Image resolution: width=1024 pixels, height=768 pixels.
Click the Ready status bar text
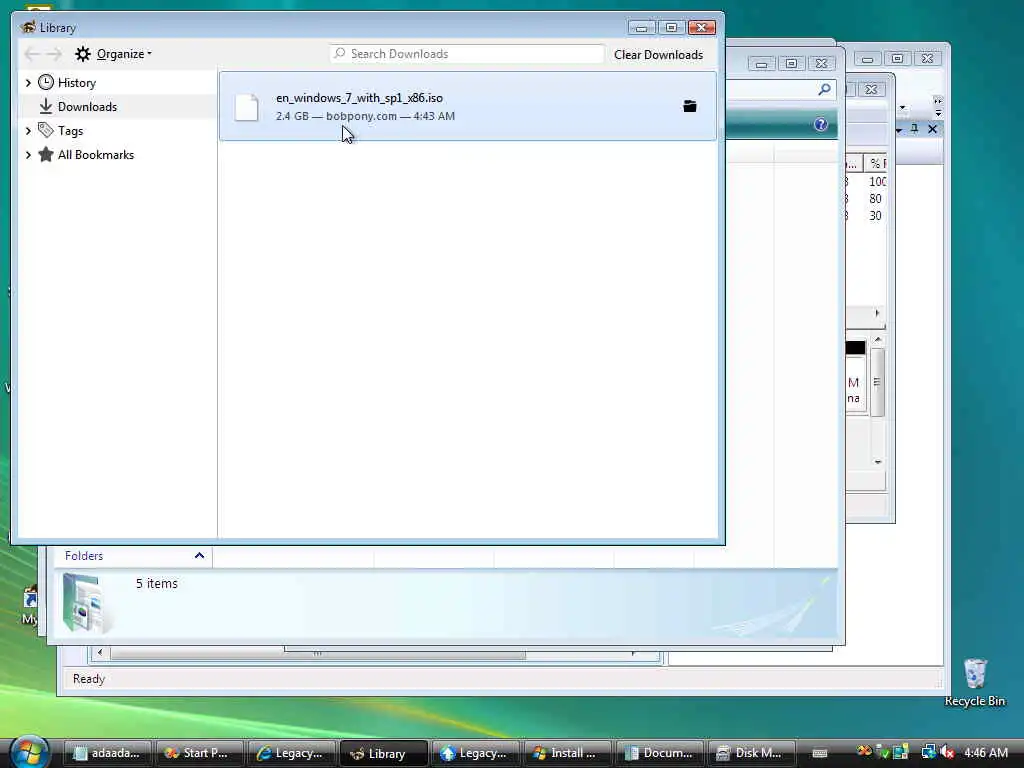[x=89, y=679]
